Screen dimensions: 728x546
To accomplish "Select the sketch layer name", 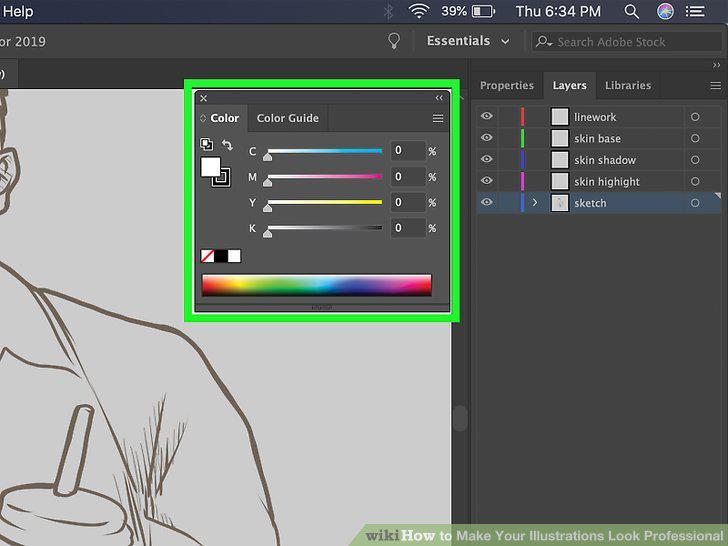I will [590, 203].
